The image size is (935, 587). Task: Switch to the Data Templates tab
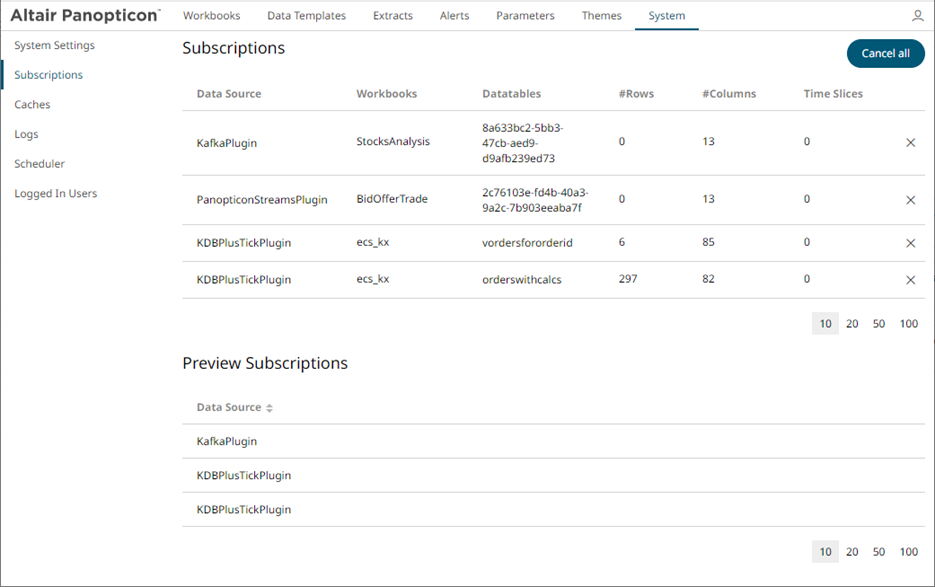pyautogui.click(x=306, y=16)
